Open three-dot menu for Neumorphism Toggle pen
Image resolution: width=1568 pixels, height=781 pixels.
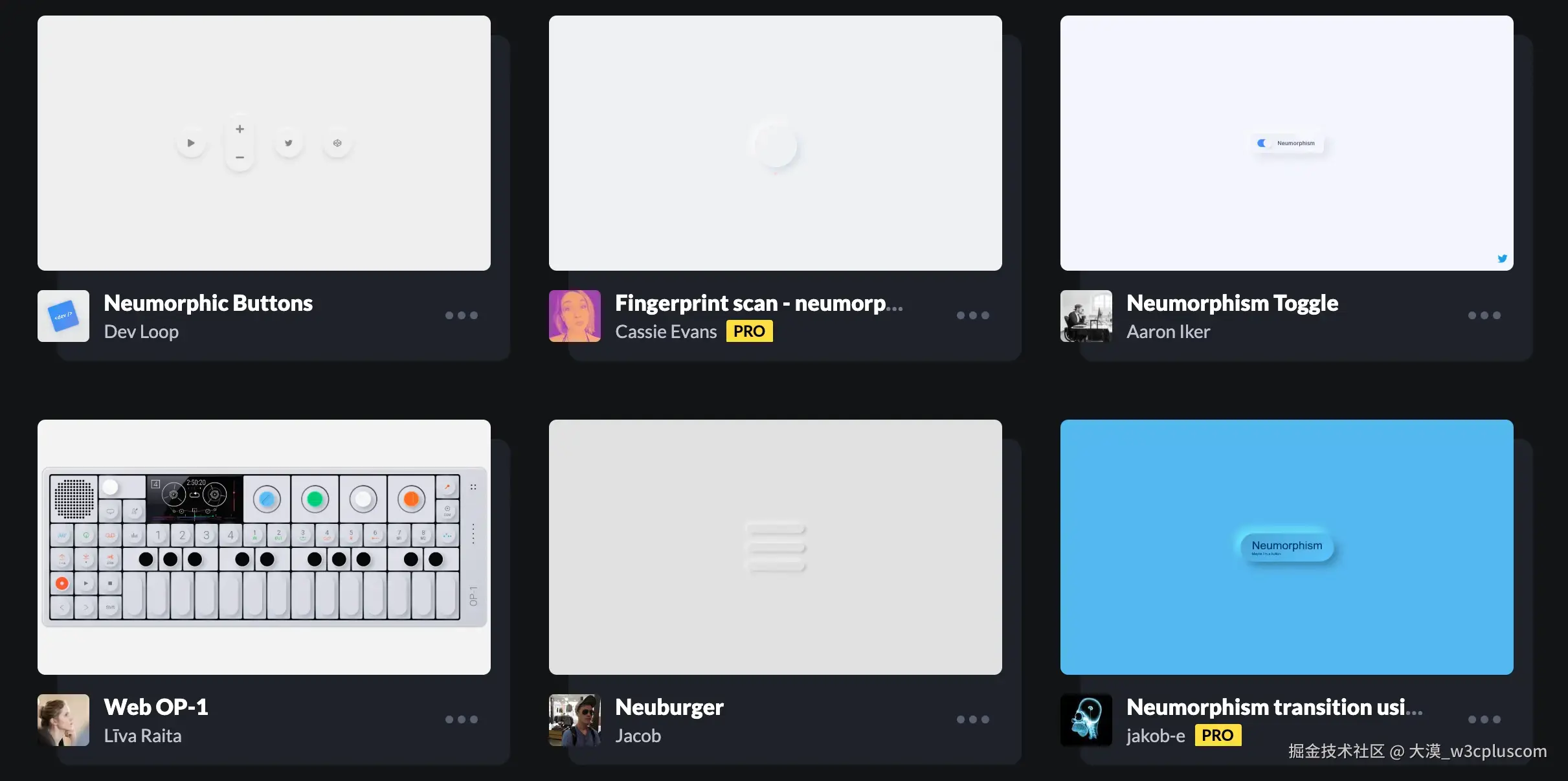coord(1484,315)
